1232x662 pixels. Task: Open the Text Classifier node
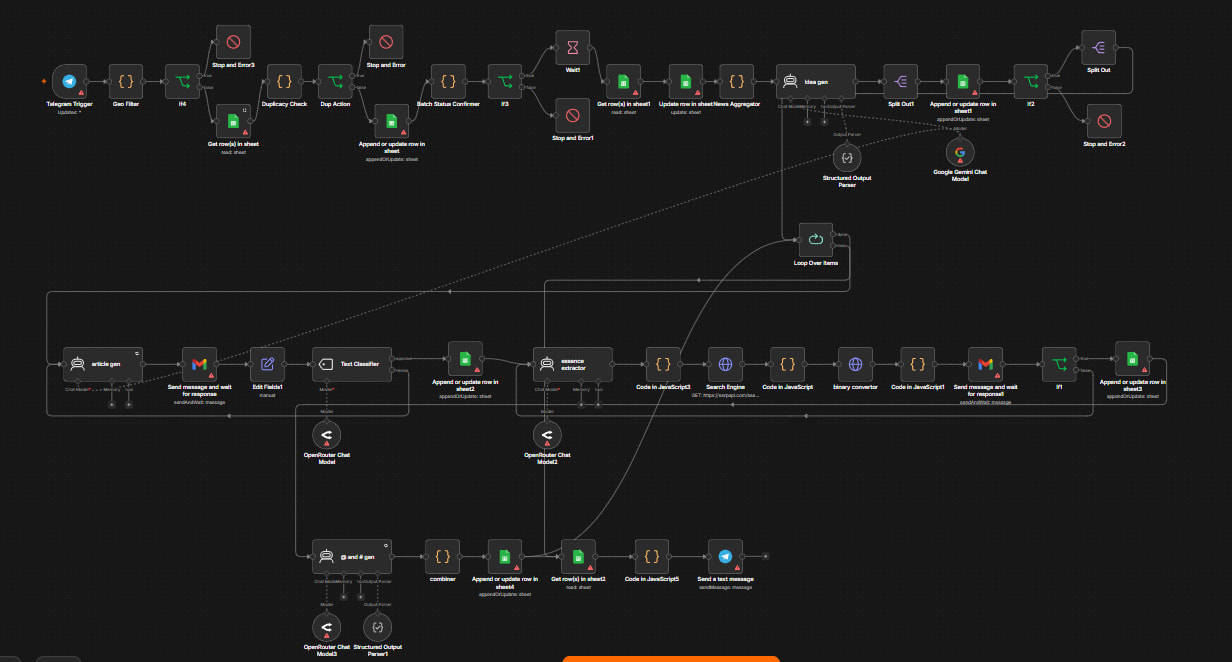(350, 365)
